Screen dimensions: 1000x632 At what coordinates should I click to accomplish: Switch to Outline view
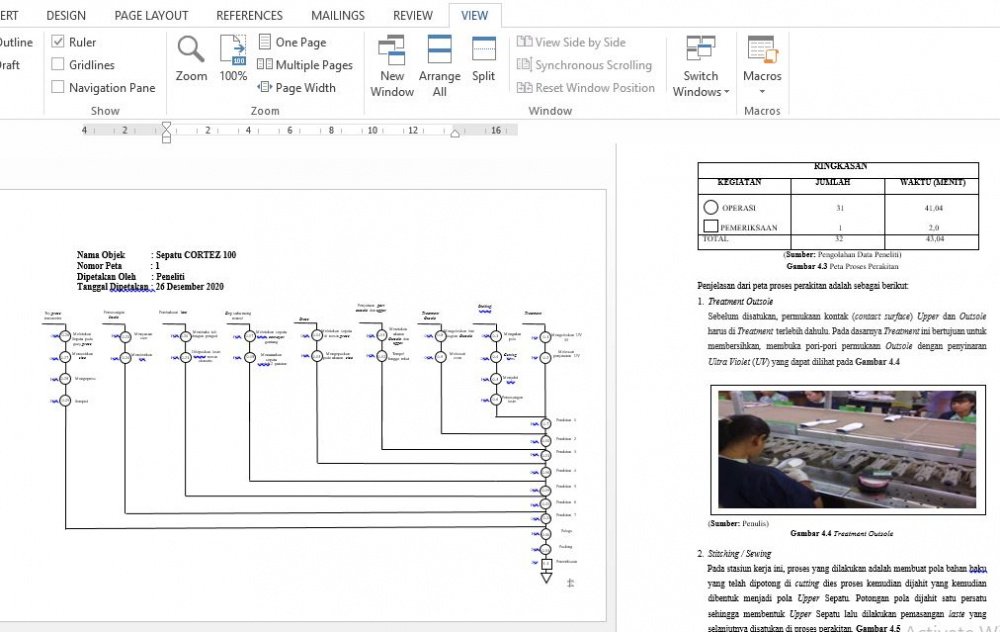[x=16, y=42]
